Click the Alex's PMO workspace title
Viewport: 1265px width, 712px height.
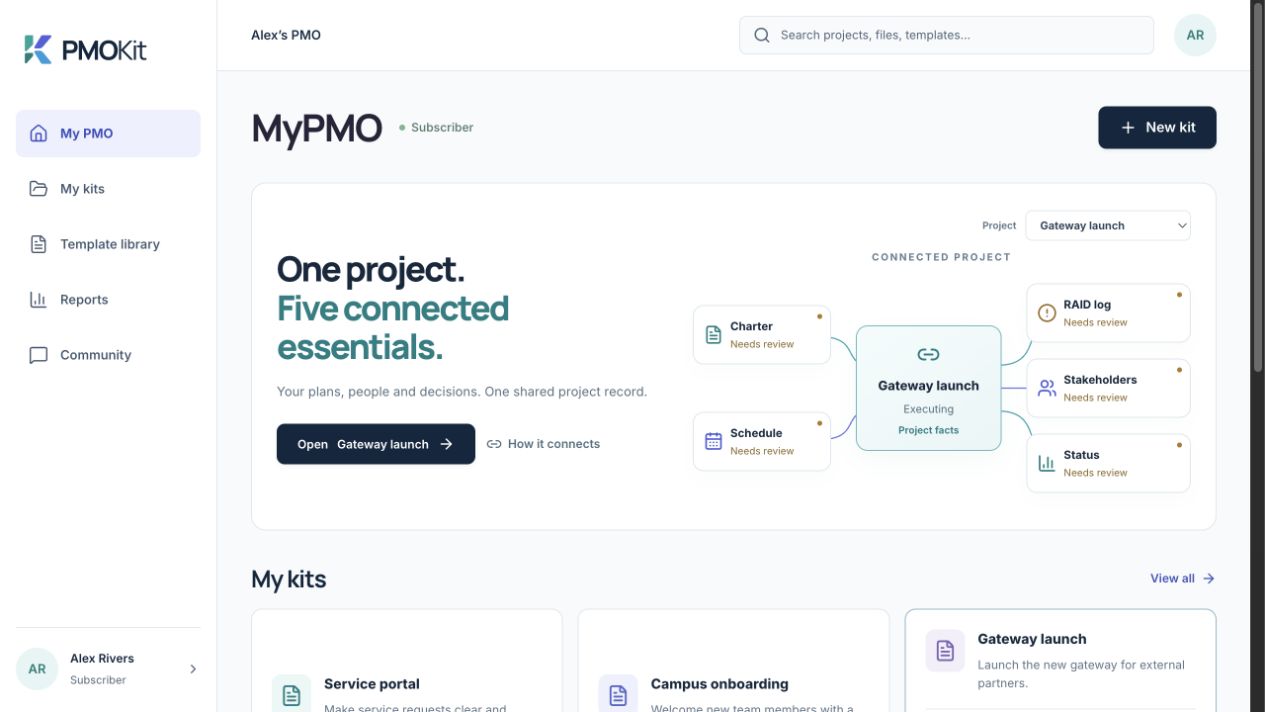[286, 35]
